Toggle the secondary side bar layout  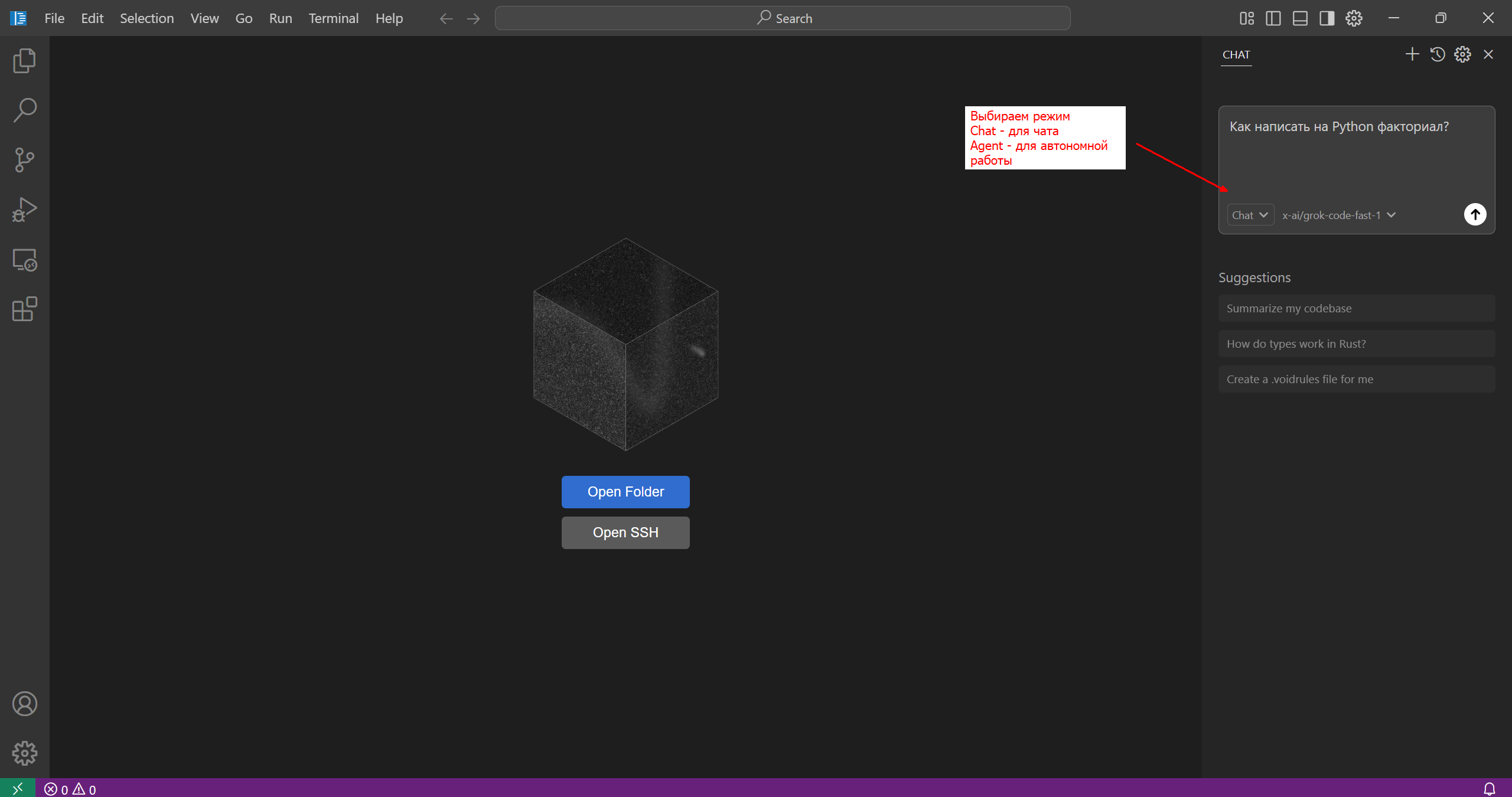[x=1327, y=18]
